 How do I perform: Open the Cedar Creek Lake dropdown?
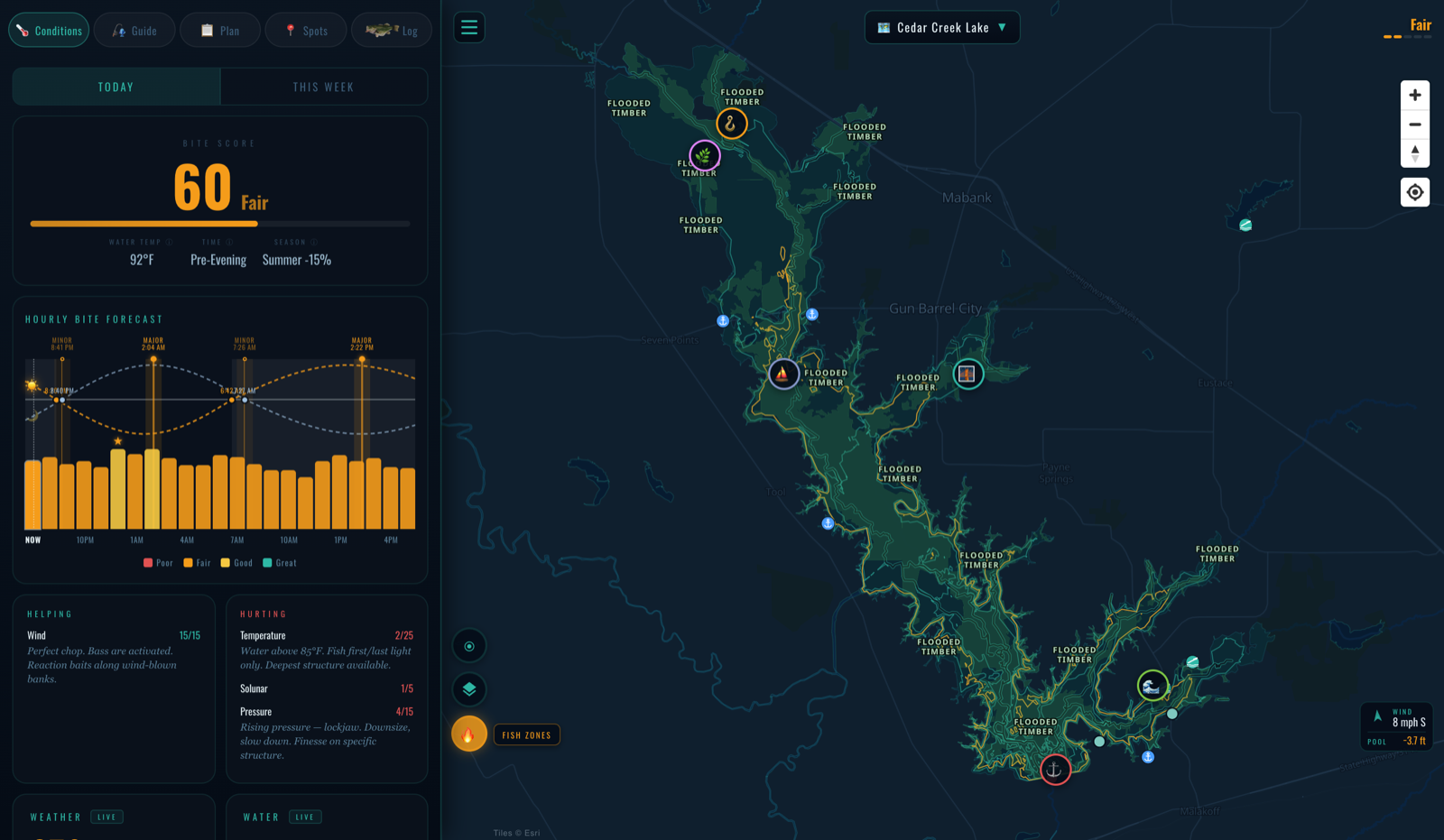click(x=942, y=27)
